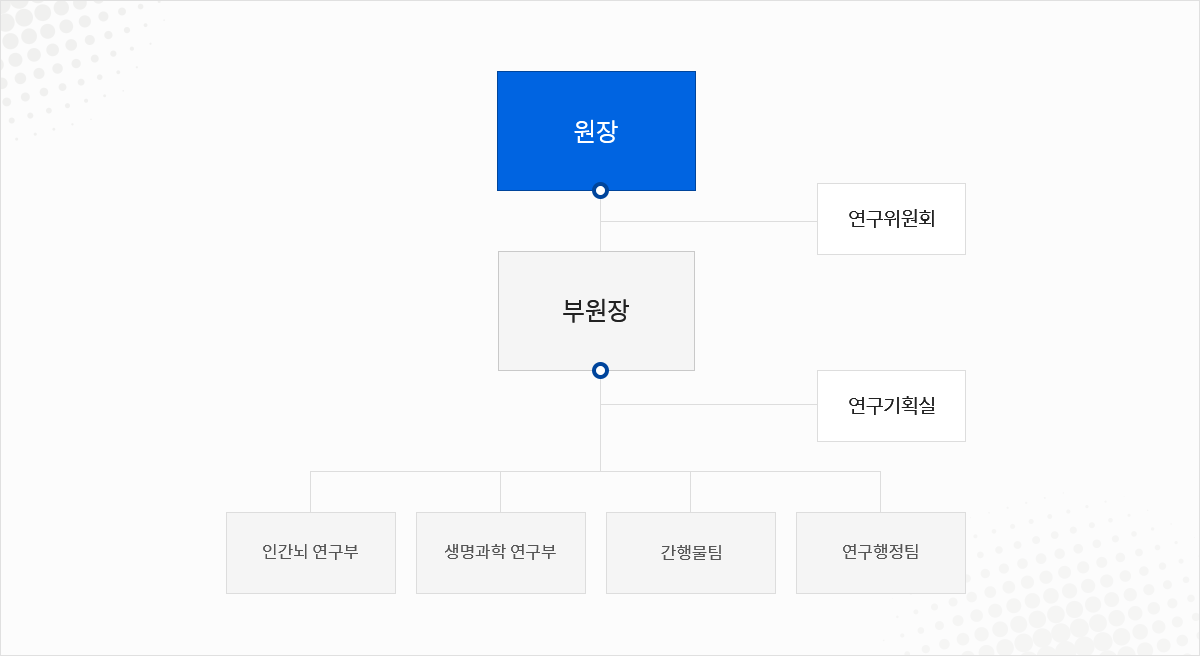Click vertical connector above 연구행정팀
1200x656 pixels.
tap(881, 492)
